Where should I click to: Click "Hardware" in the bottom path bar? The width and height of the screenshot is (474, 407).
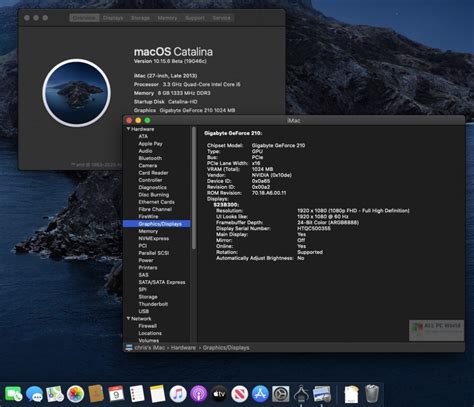(183, 348)
